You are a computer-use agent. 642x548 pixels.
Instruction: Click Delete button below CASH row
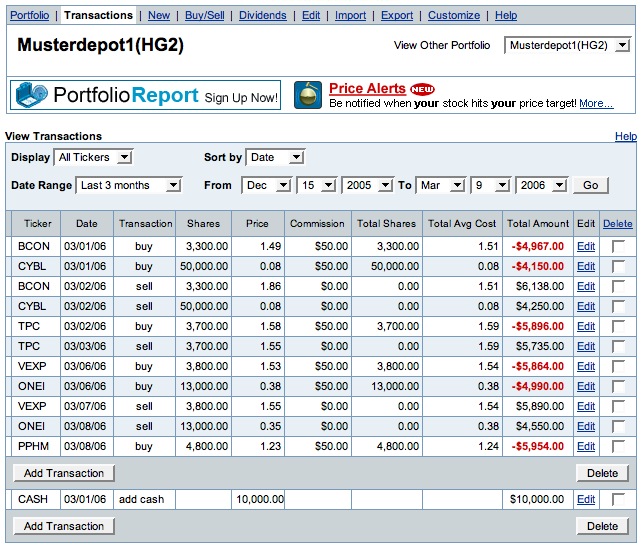coord(602,526)
